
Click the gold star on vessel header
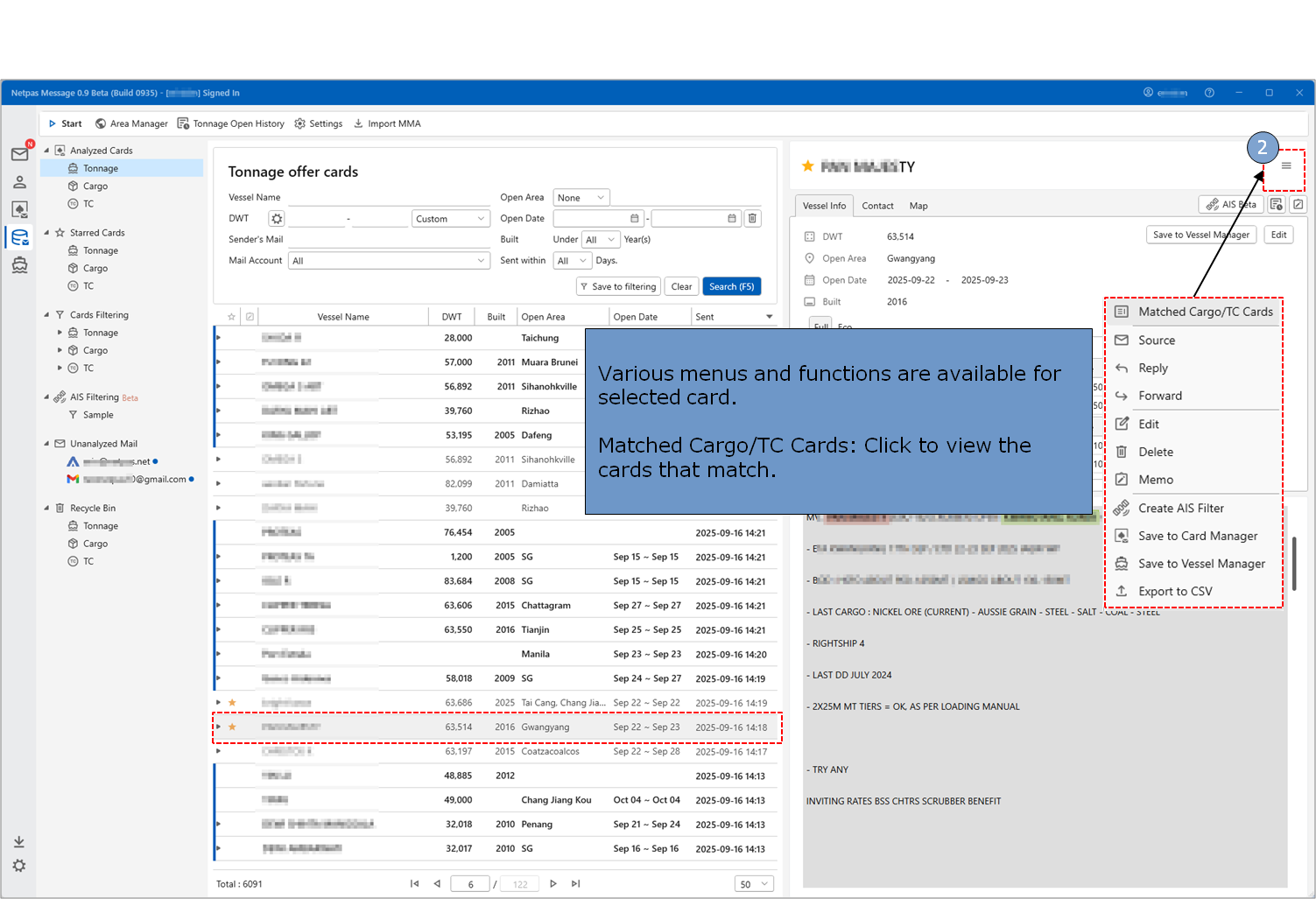tap(807, 166)
